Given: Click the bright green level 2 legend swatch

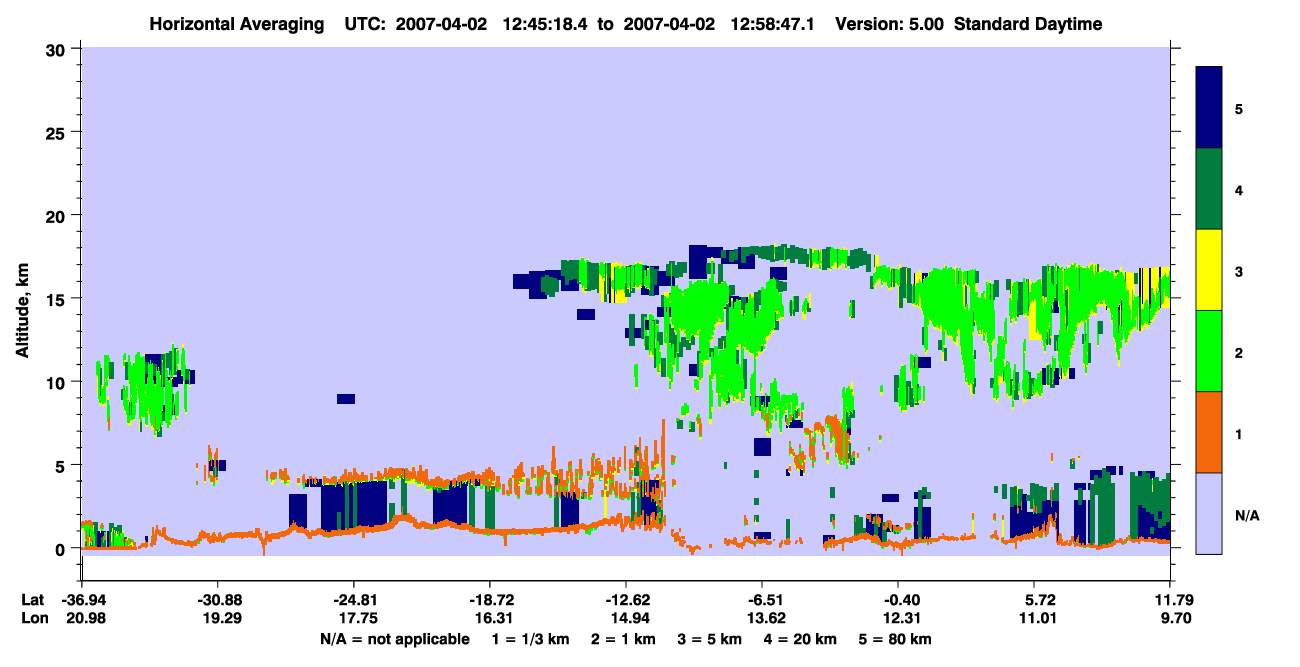Looking at the screenshot, I should click(1209, 351).
